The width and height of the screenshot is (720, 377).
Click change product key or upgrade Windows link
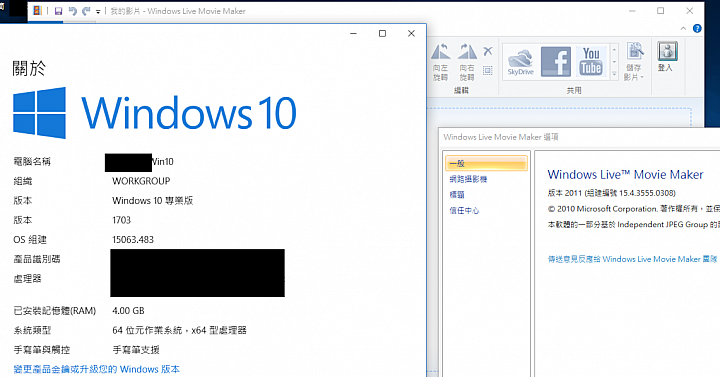[x=96, y=369]
